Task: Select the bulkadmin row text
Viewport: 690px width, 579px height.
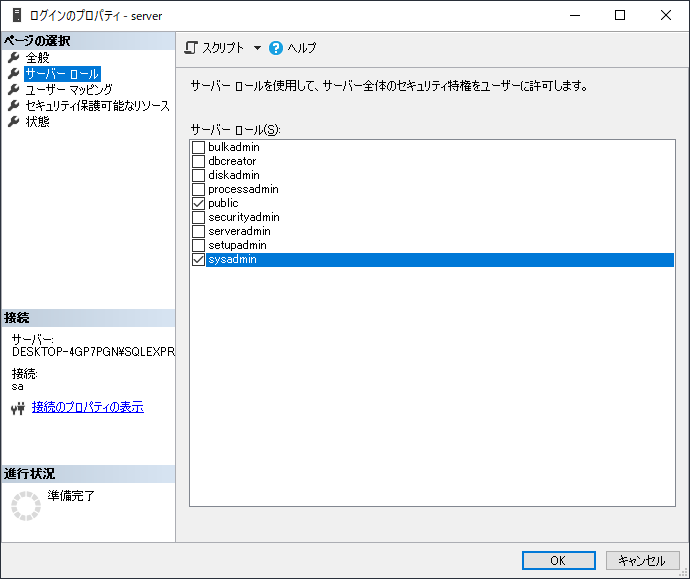Action: (234, 147)
